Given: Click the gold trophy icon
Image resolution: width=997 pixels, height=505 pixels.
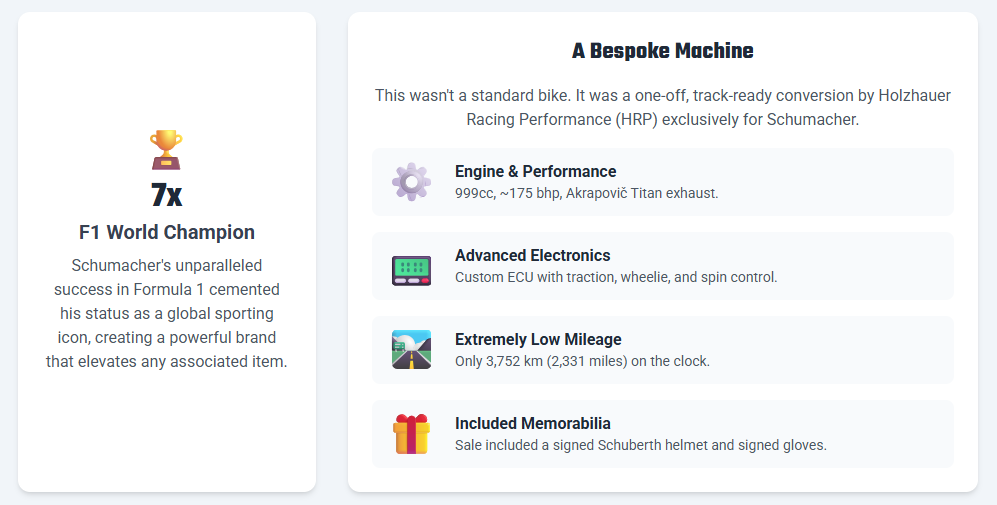Looking at the screenshot, I should (x=166, y=150).
